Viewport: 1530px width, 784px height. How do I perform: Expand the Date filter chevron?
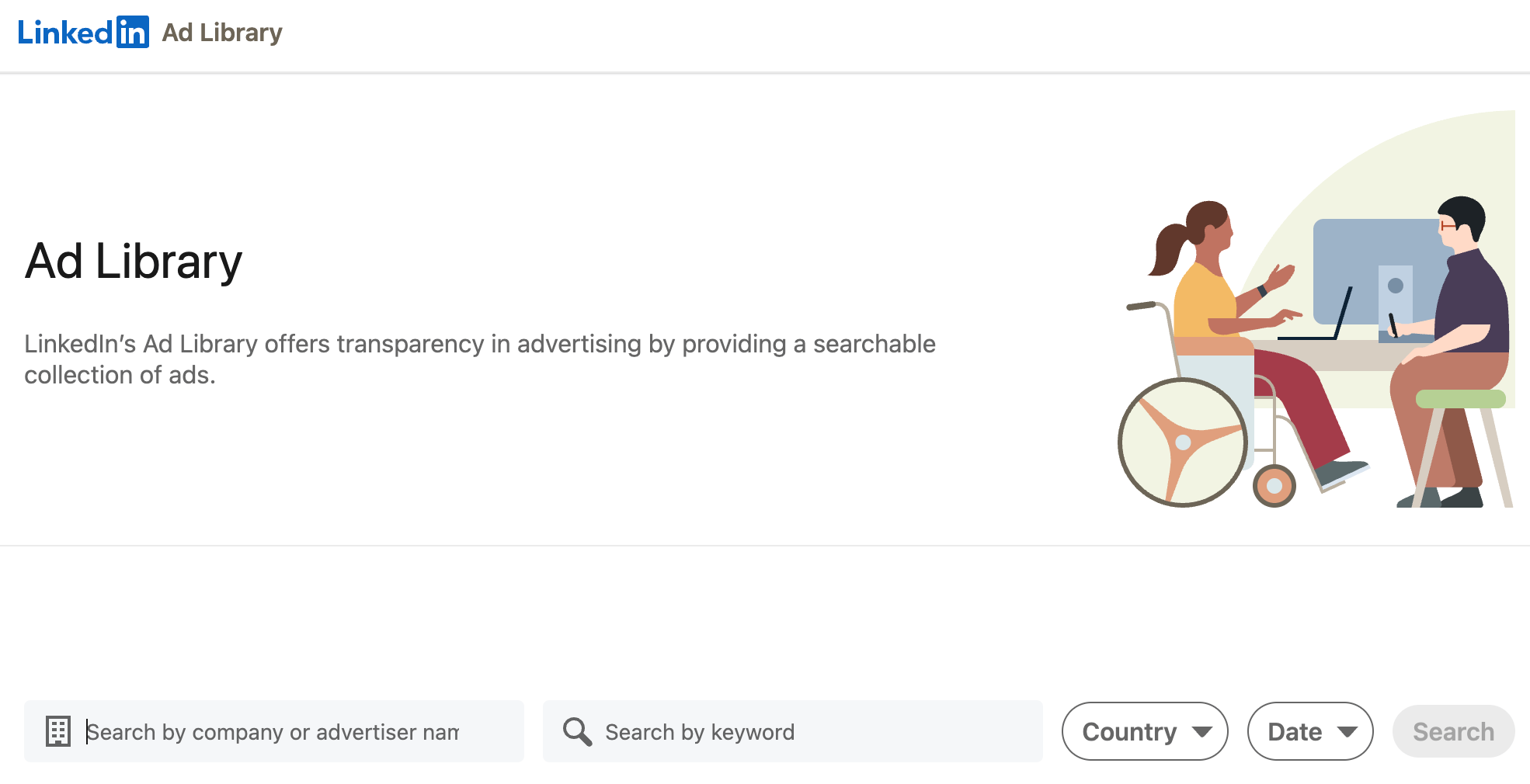pos(1347,730)
